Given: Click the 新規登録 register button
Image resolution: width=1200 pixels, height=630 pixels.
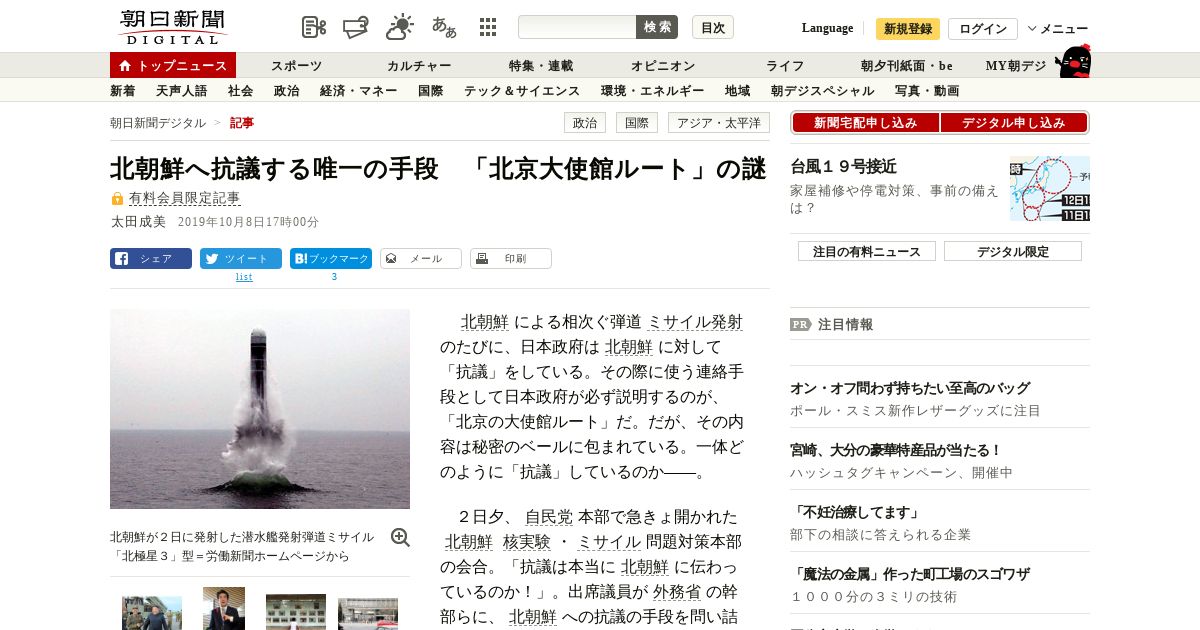Looking at the screenshot, I should coord(908,29).
